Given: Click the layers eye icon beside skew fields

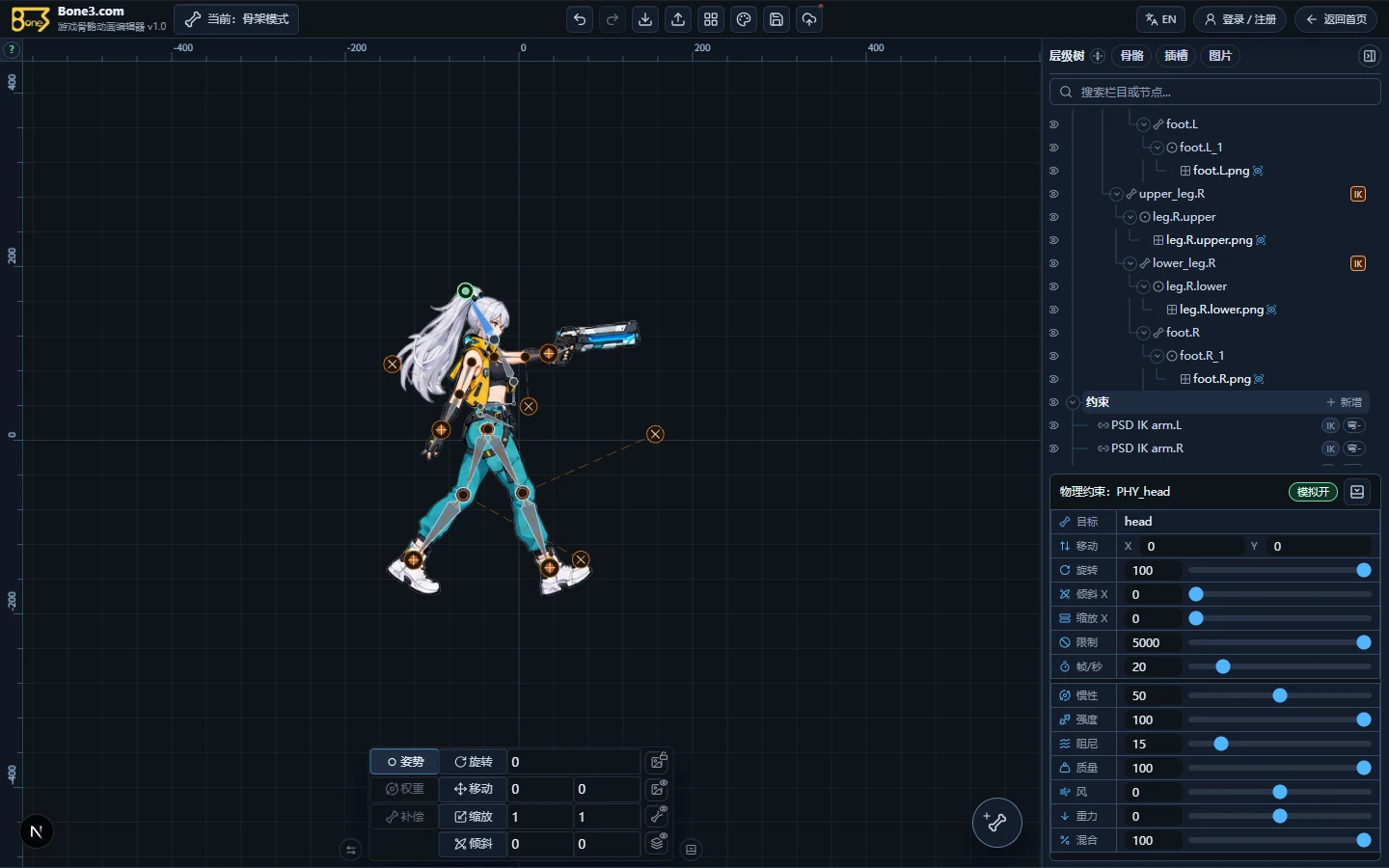Looking at the screenshot, I should (x=658, y=843).
